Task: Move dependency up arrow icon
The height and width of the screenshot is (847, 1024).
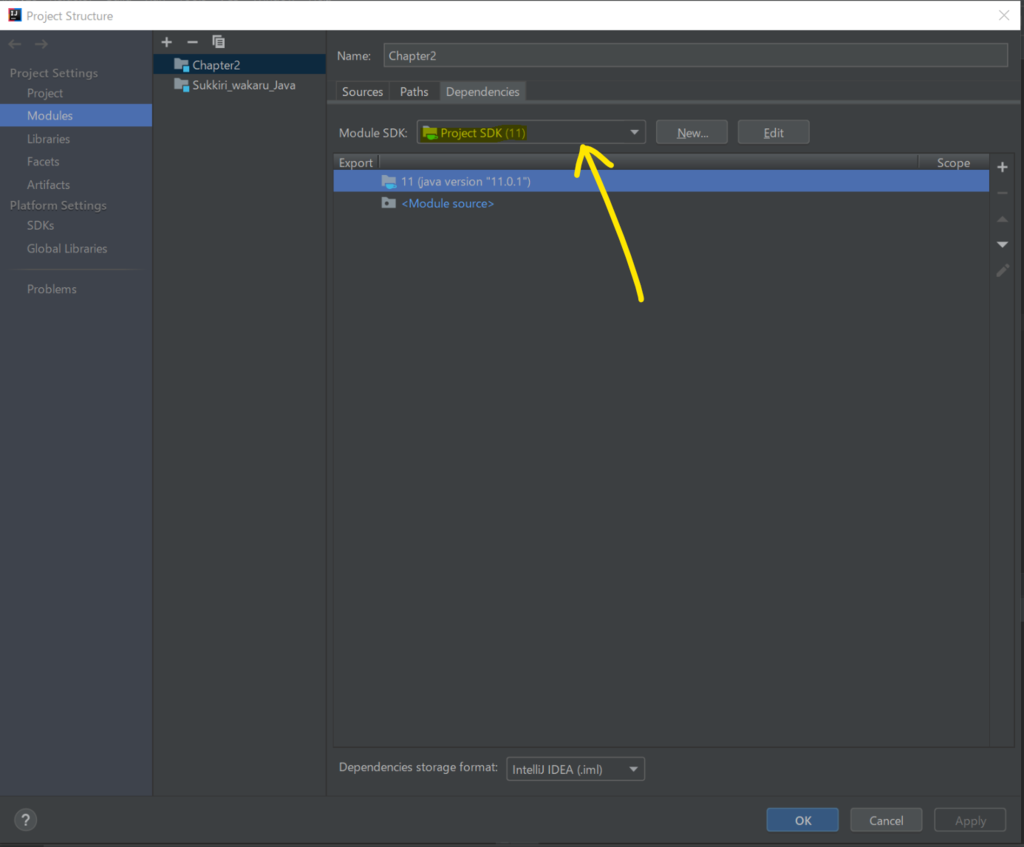Action: click(1002, 219)
